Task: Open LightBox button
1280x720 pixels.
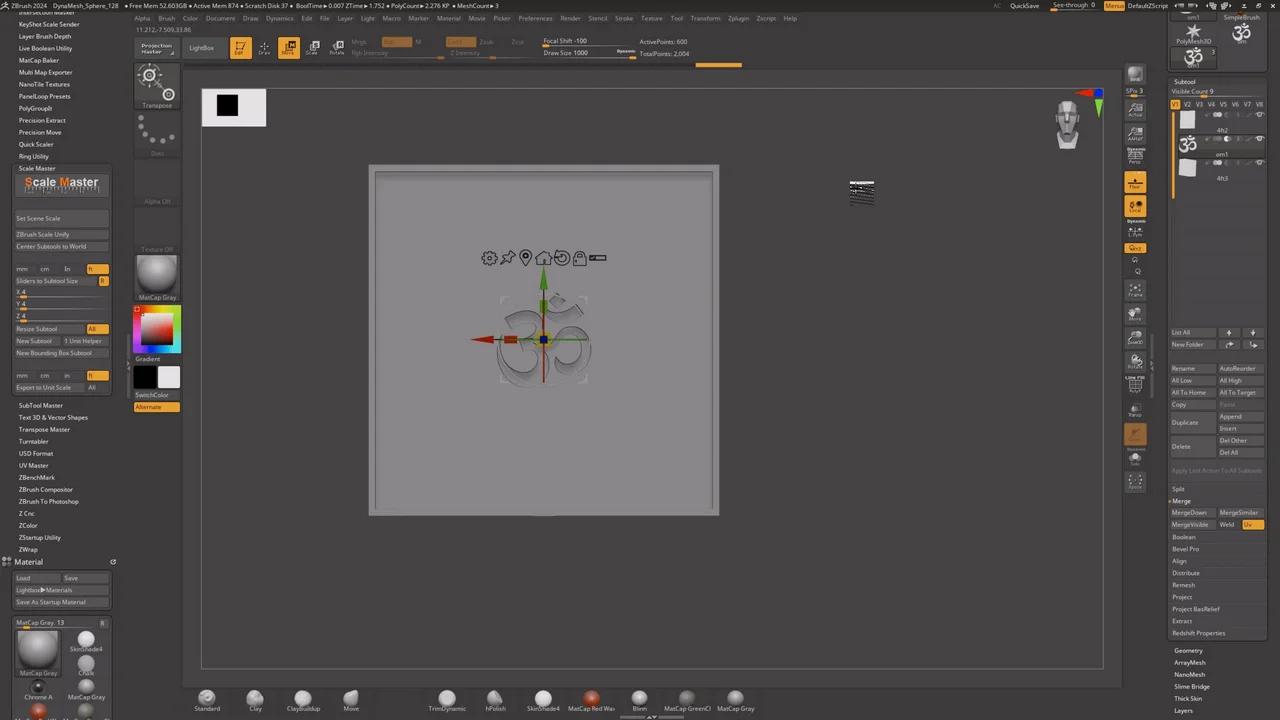Action: 202,48
